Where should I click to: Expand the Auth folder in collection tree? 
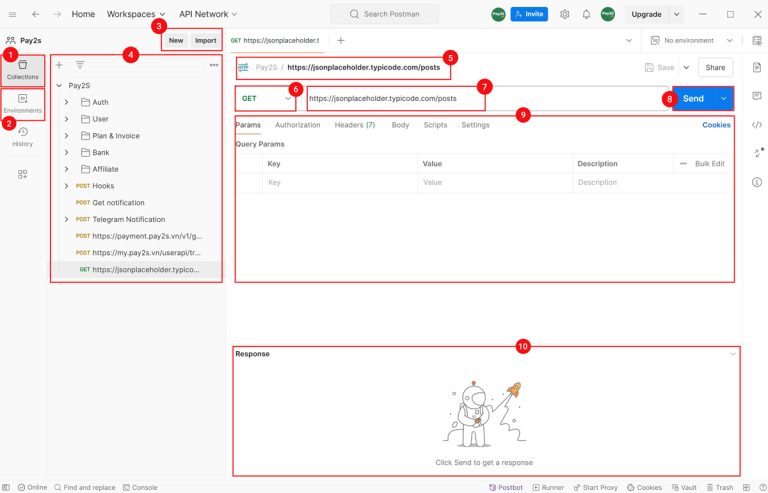click(x=66, y=102)
